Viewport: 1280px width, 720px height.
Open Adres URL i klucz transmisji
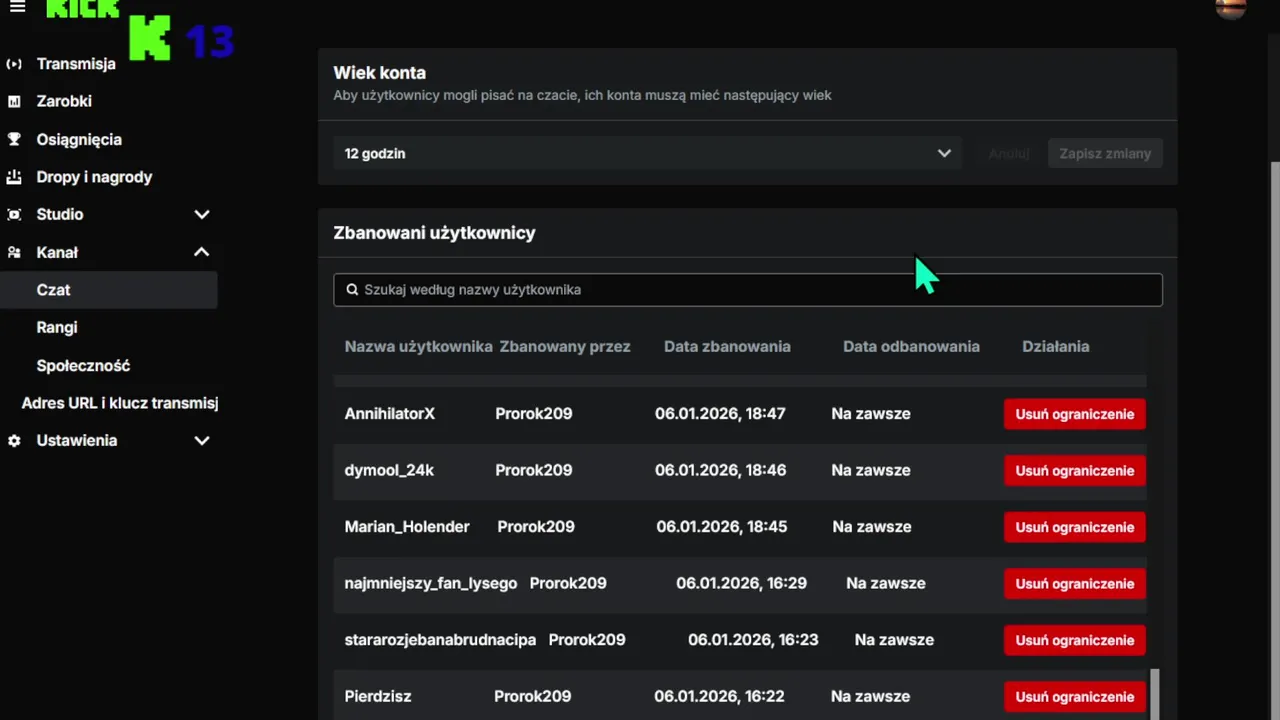point(119,403)
